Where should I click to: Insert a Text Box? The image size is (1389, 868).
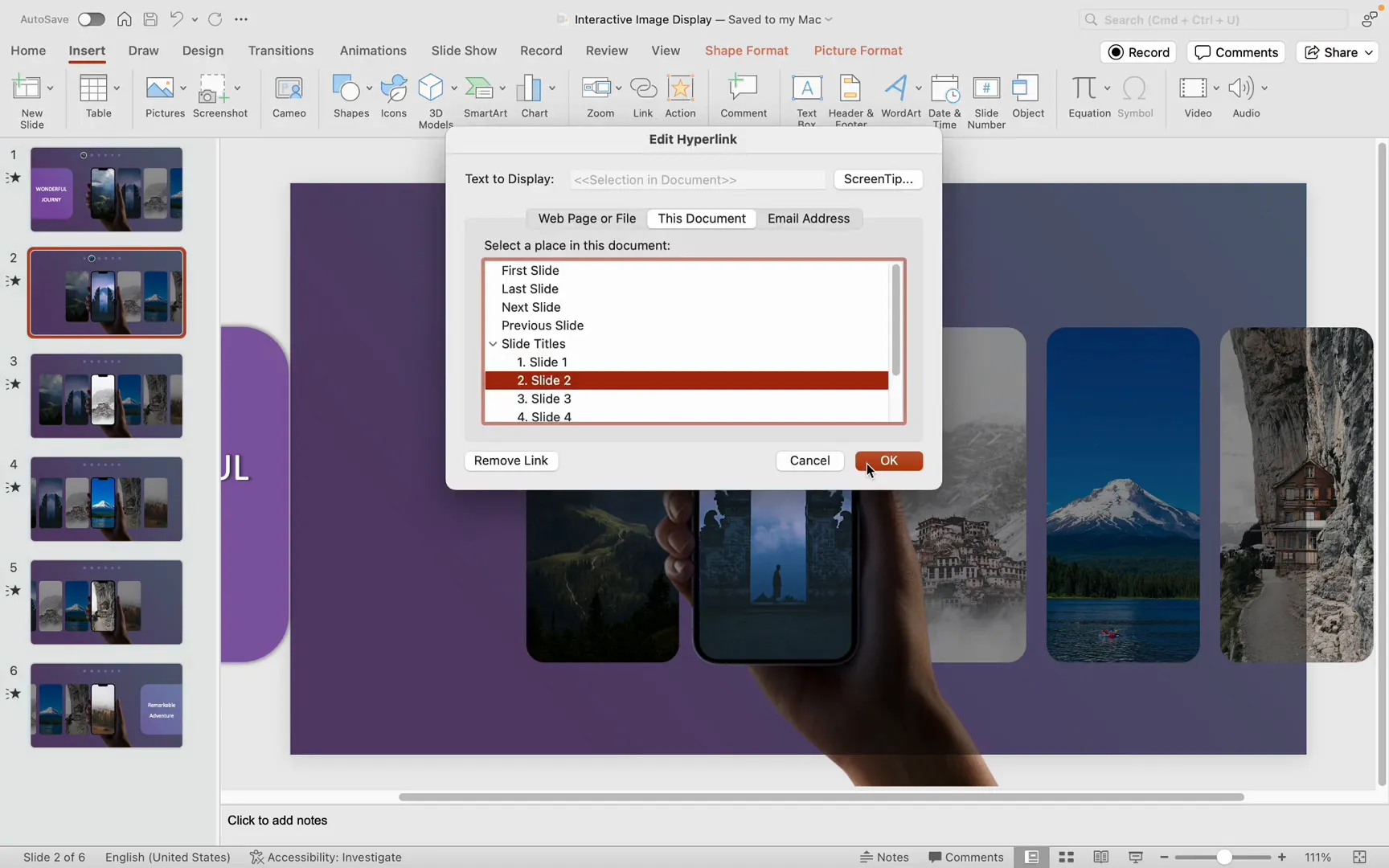click(x=806, y=88)
